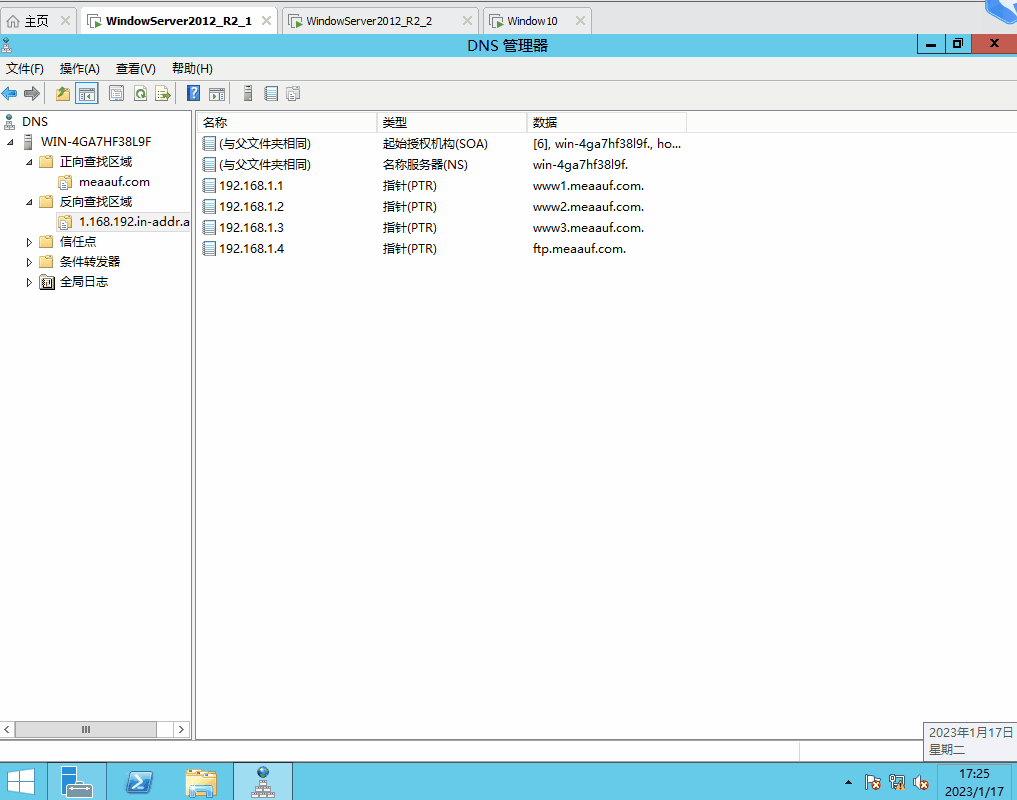
Task: Select the 名称服务器(NS) record row
Action: (x=442, y=165)
